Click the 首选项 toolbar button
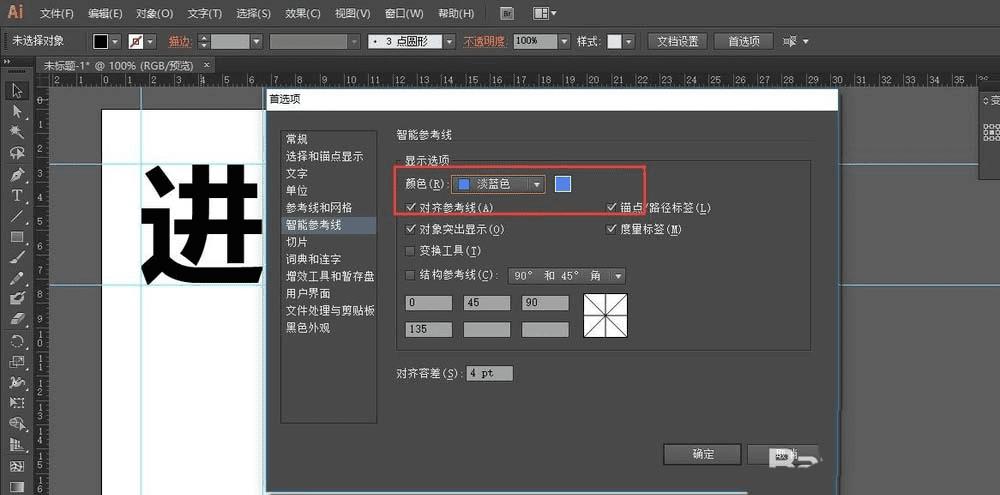The width and height of the screenshot is (1000, 495). [744, 41]
